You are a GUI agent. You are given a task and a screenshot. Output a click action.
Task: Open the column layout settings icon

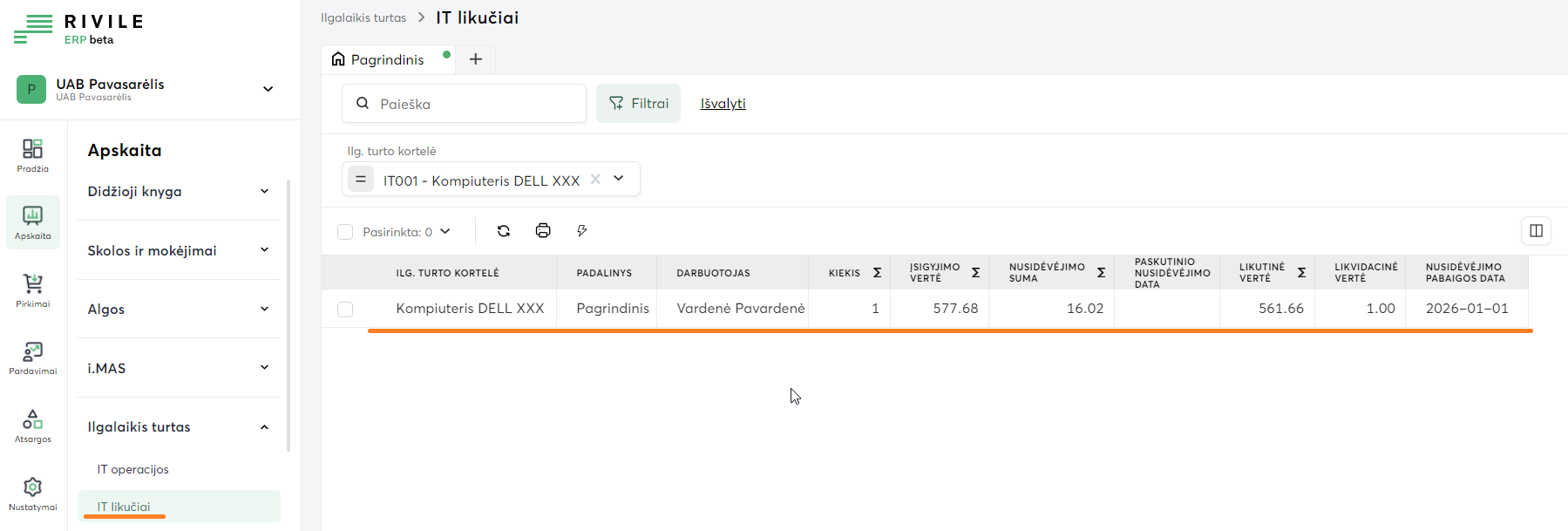(1536, 231)
